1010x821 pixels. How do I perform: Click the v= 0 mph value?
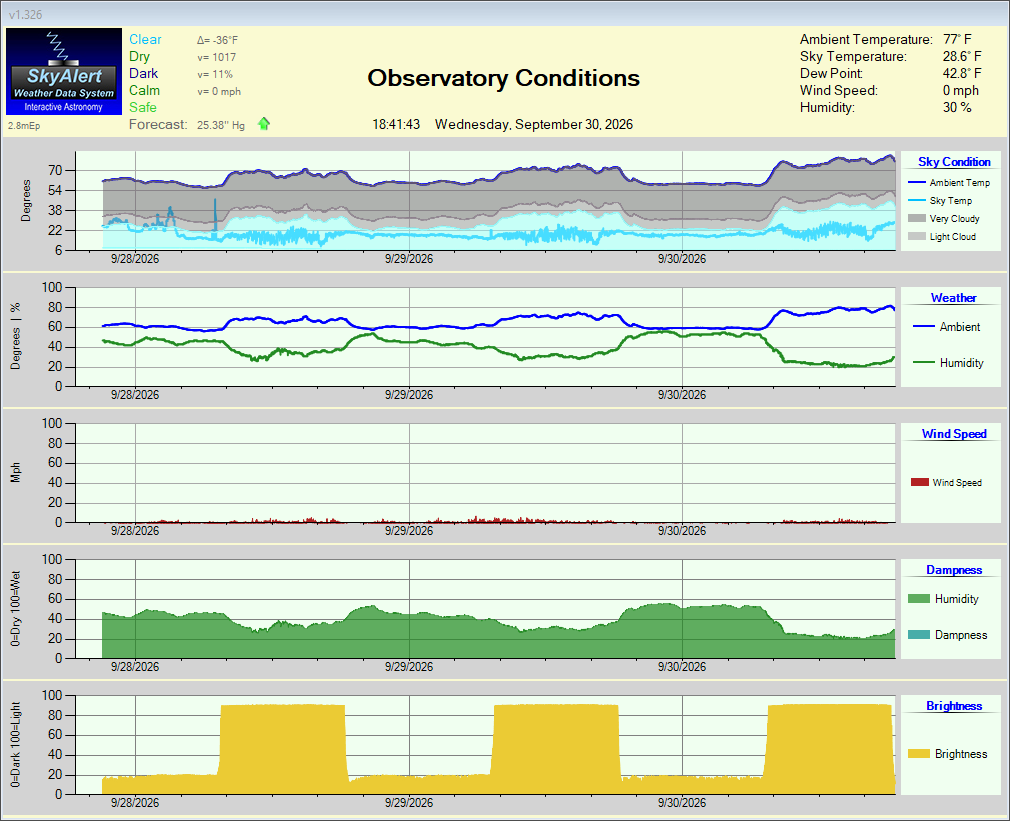pos(219,91)
